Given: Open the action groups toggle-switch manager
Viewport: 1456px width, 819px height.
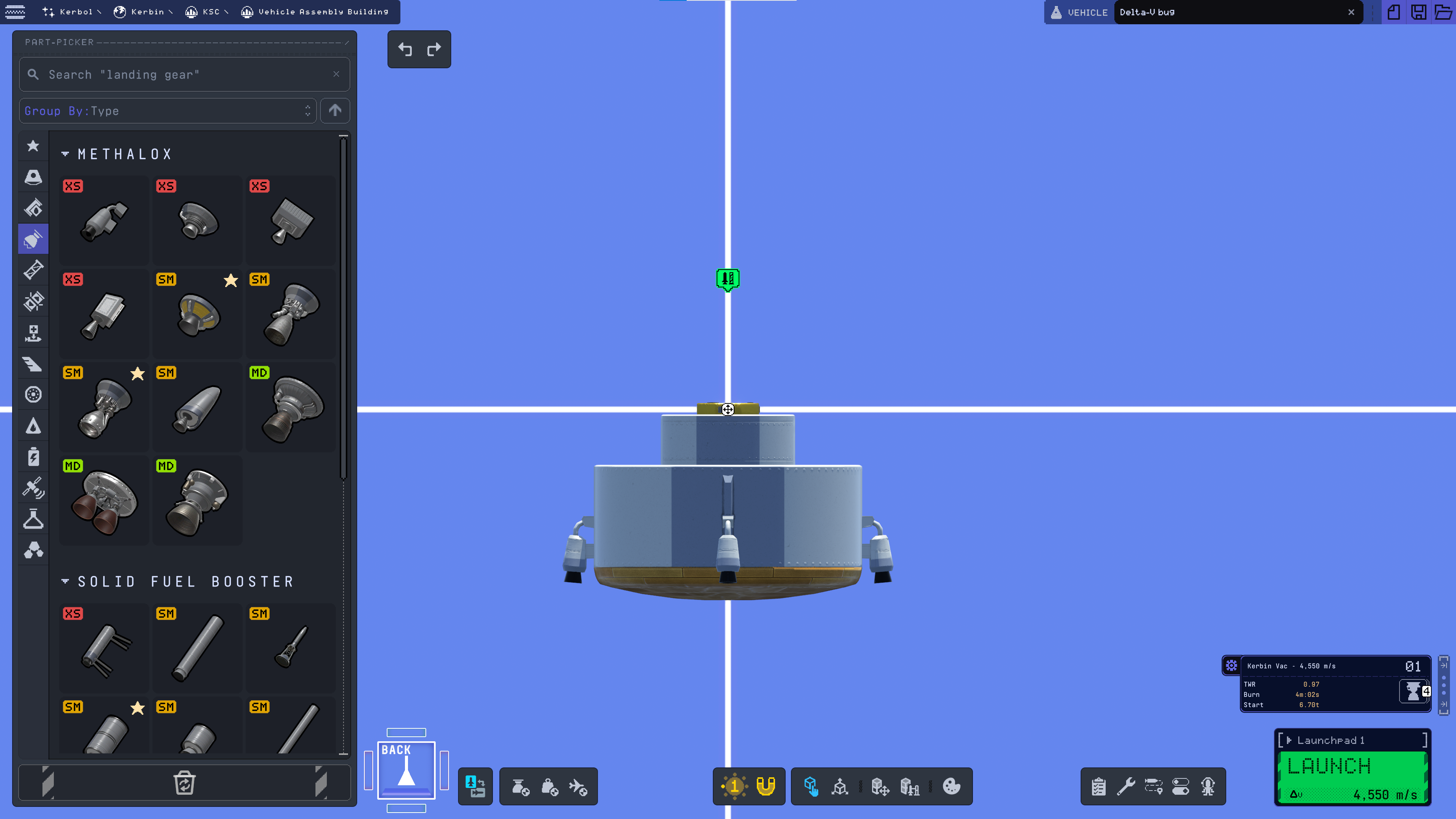Looking at the screenshot, I should pyautogui.click(x=1181, y=786).
